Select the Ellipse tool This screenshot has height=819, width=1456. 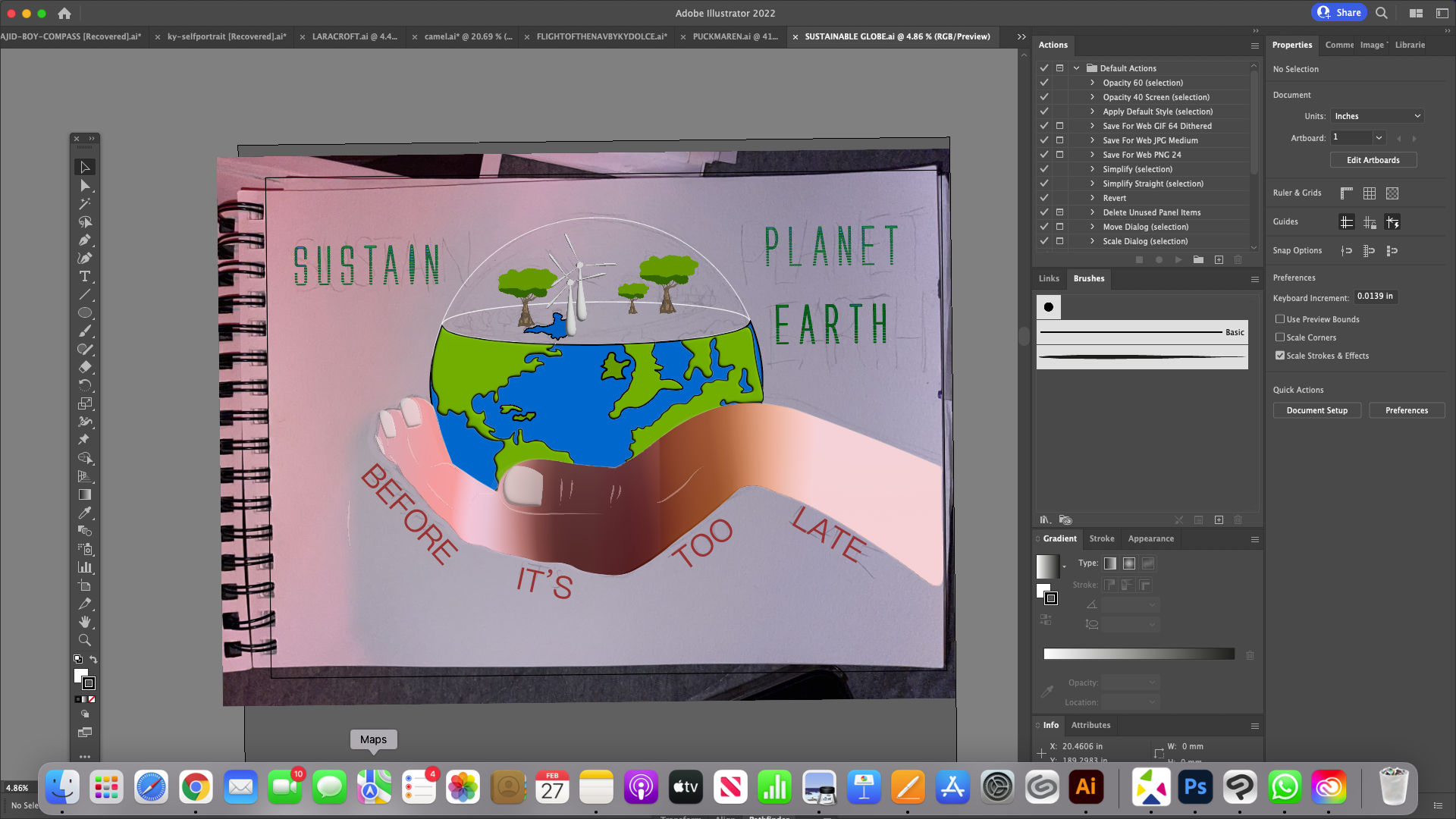85,313
